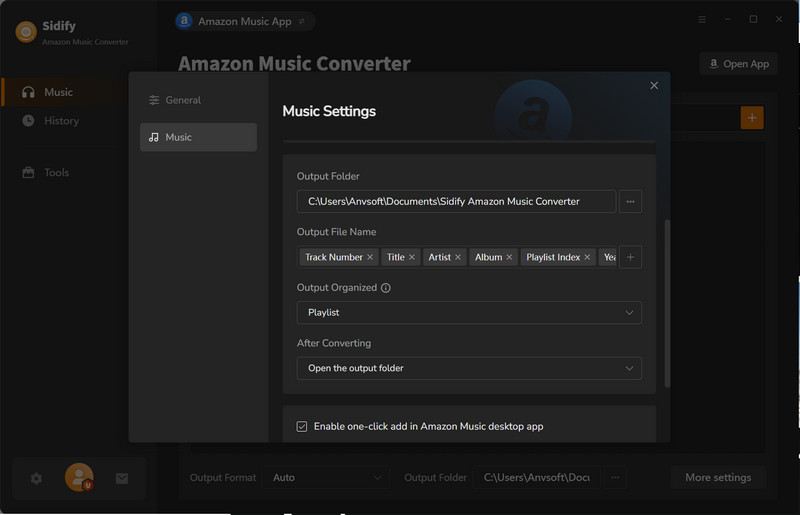Image resolution: width=800 pixels, height=515 pixels.
Task: Select the Music settings tab
Action: [198, 137]
